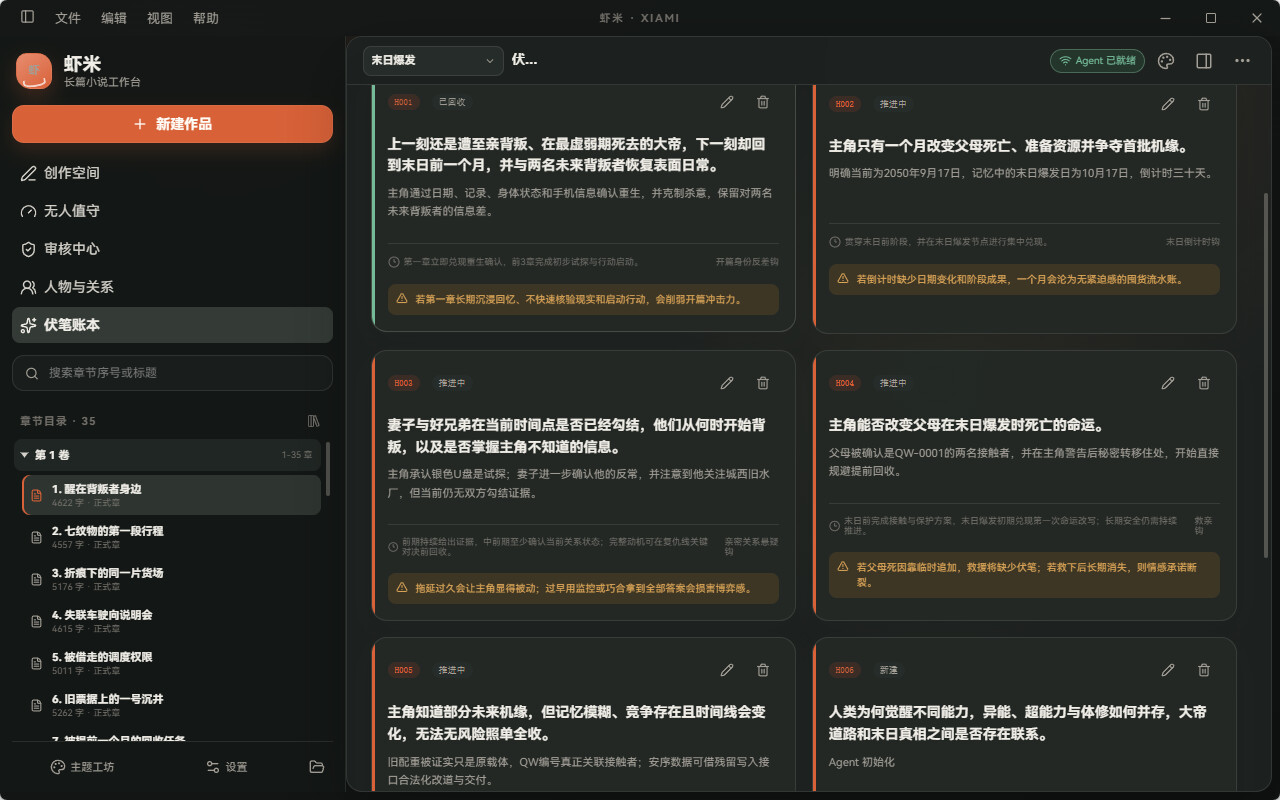Click the 开篇身份反差钩 label
The width and height of the screenshot is (1280, 800).
coord(747,262)
